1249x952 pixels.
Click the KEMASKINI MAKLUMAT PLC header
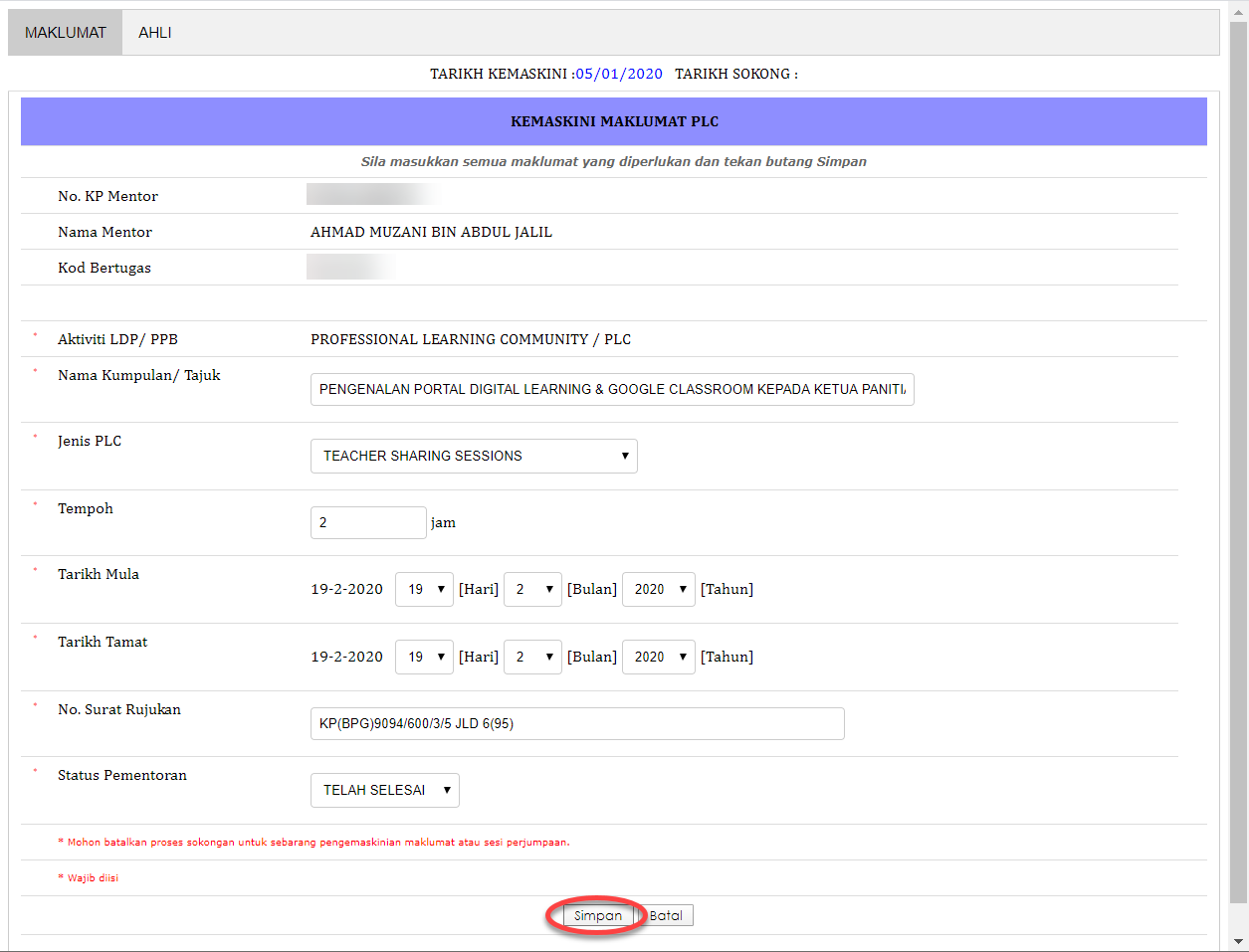614,121
